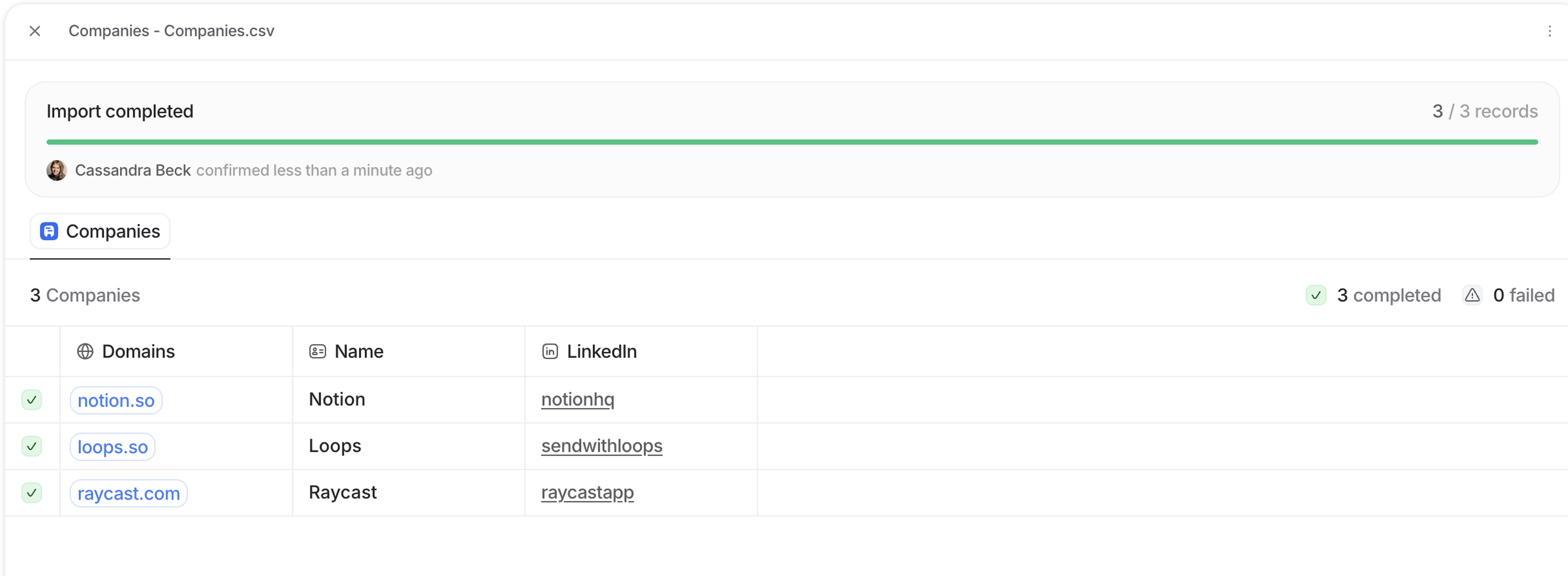Click the blue Companies object icon
Screen dimensions: 1568x576
pyautogui.click(x=49, y=231)
